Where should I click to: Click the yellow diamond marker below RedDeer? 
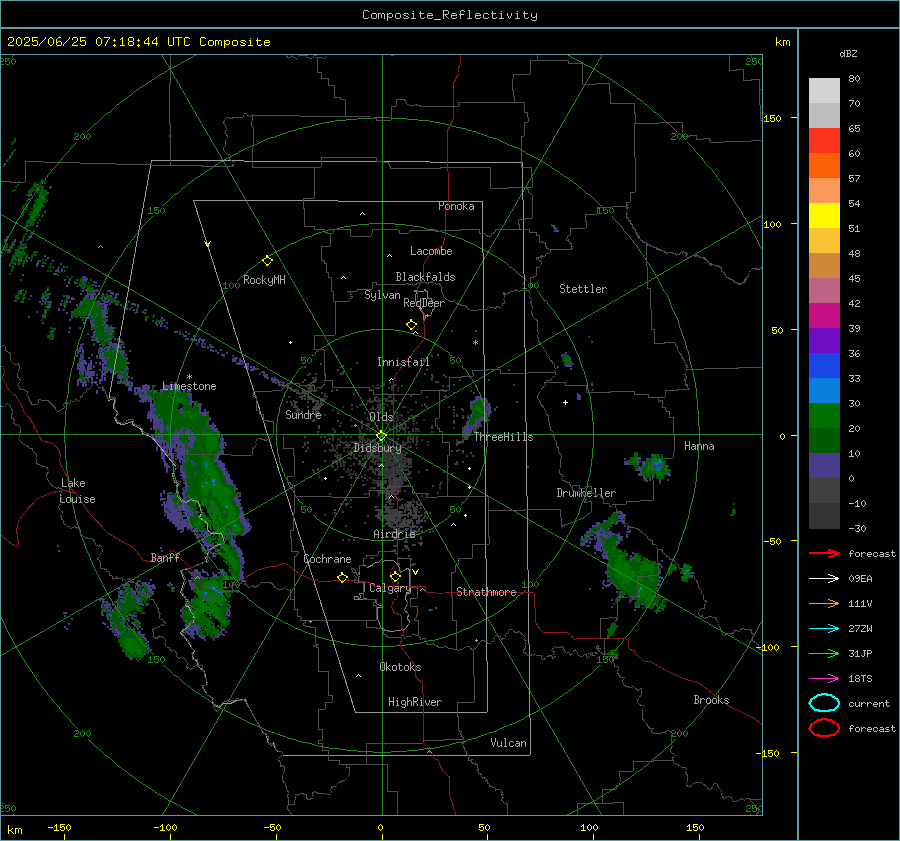tap(411, 325)
